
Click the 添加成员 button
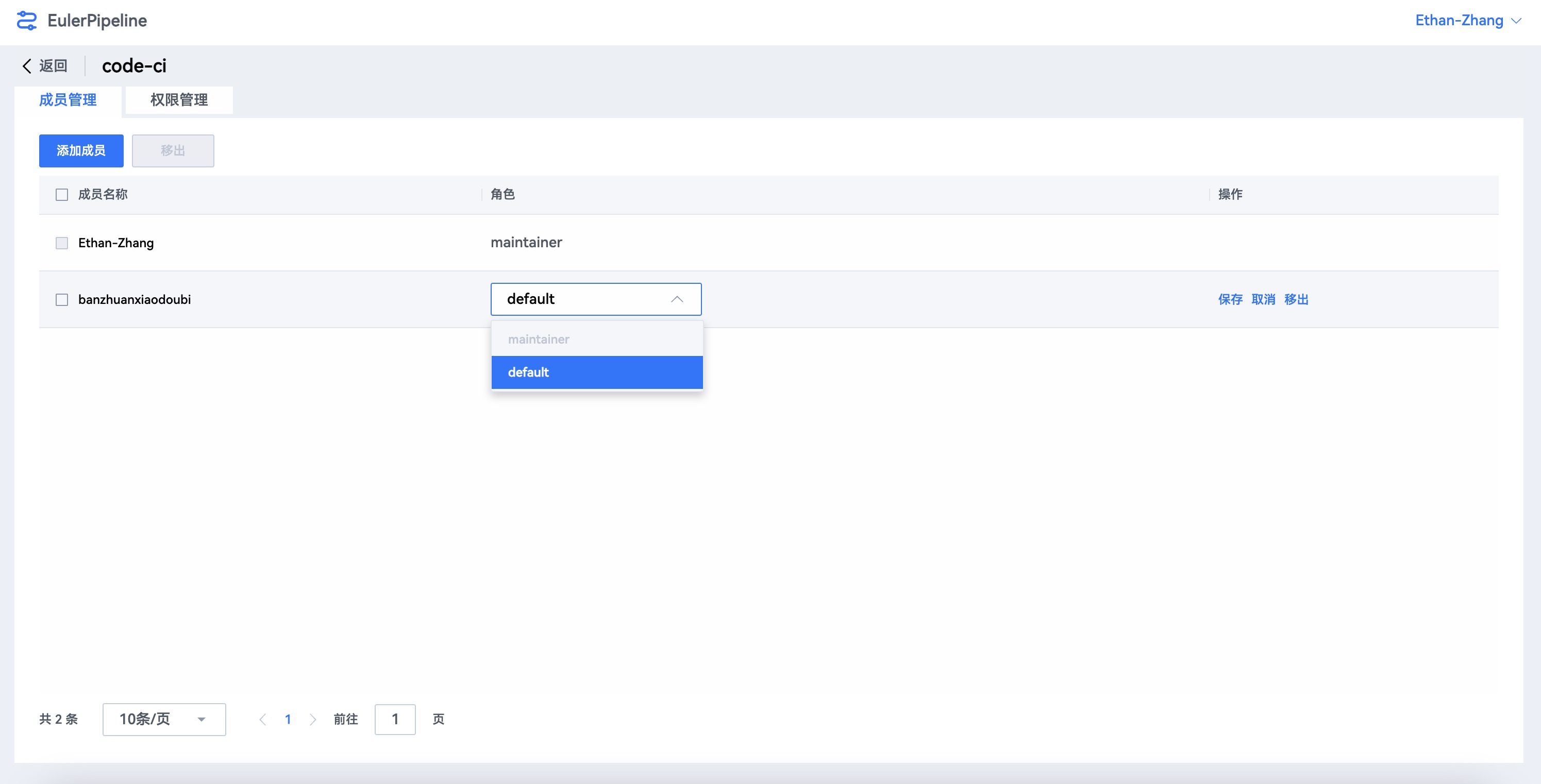point(81,151)
